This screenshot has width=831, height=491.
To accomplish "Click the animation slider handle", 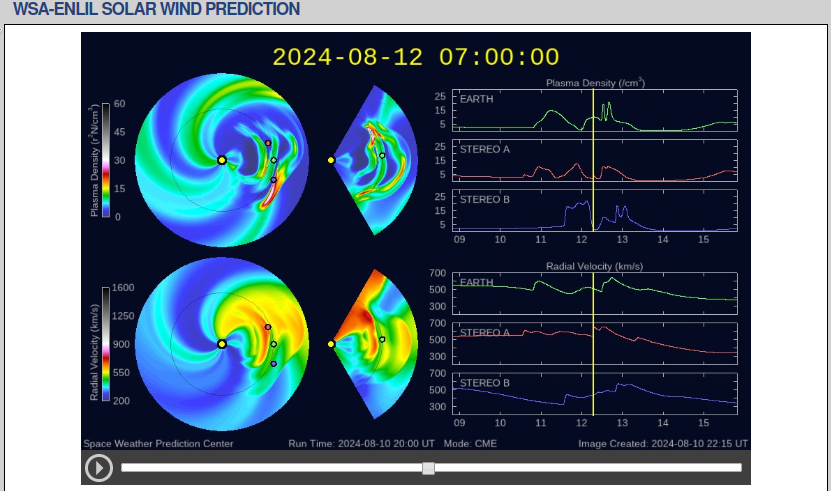I will [428, 468].
